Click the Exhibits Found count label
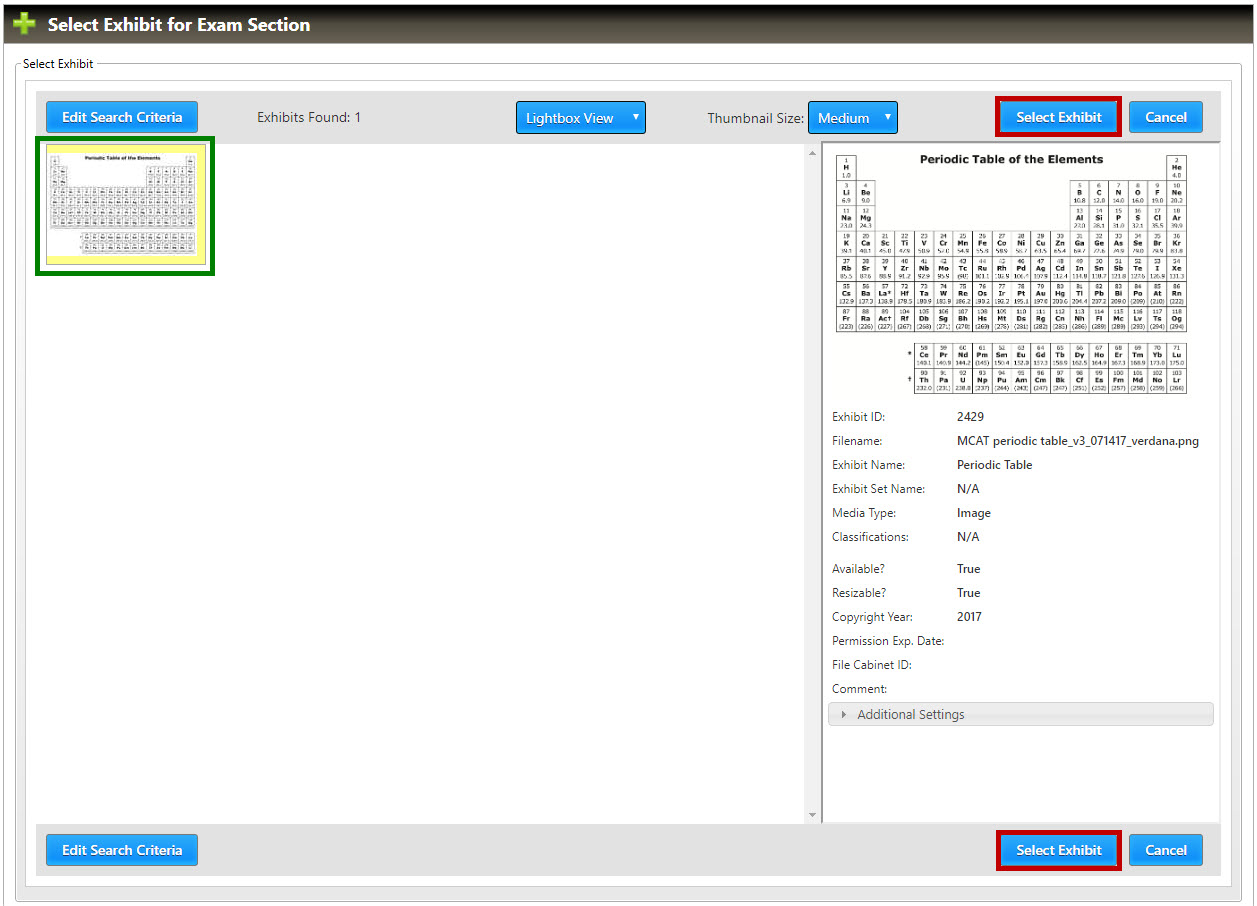Viewport: 1257px width, 906px height. pos(309,118)
